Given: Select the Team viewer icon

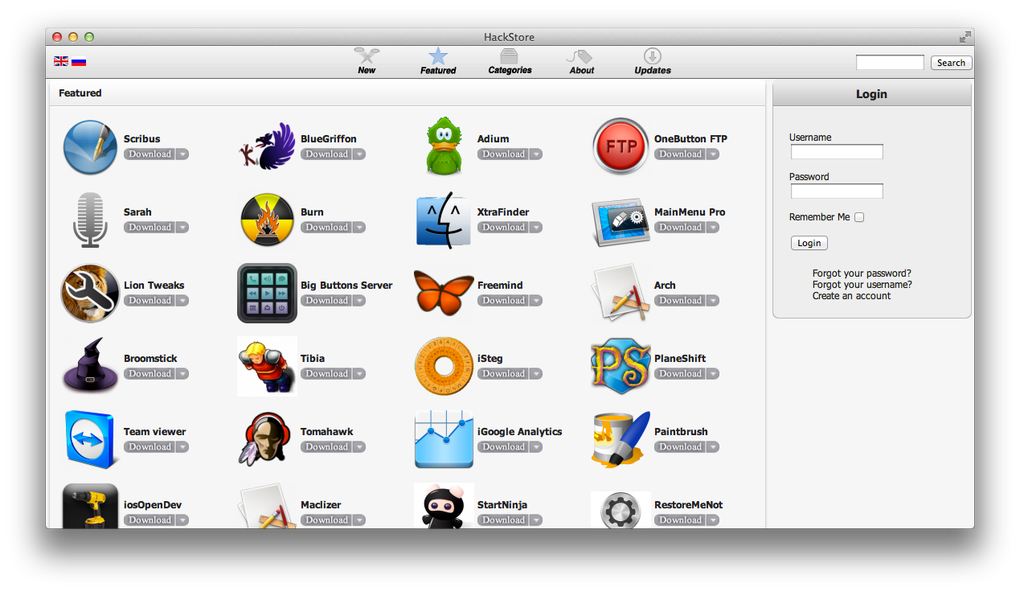Looking at the screenshot, I should pyautogui.click(x=90, y=439).
